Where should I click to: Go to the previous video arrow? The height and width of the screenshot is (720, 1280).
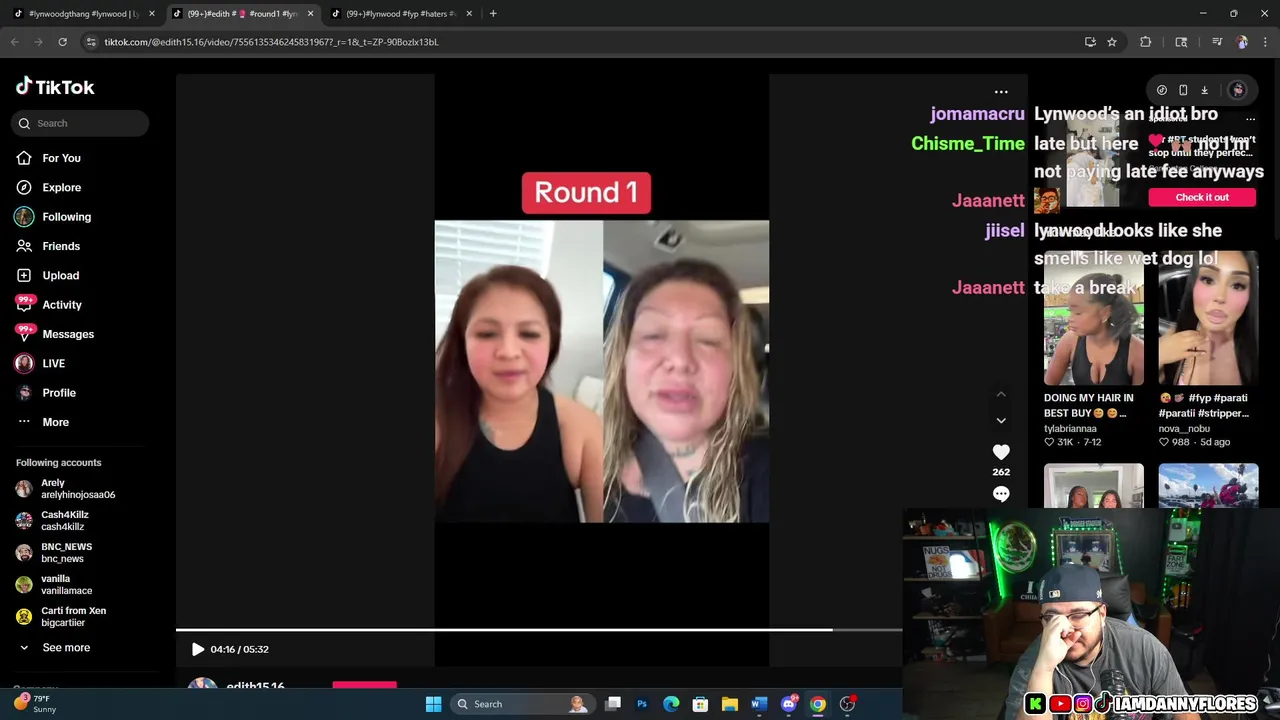1001,394
